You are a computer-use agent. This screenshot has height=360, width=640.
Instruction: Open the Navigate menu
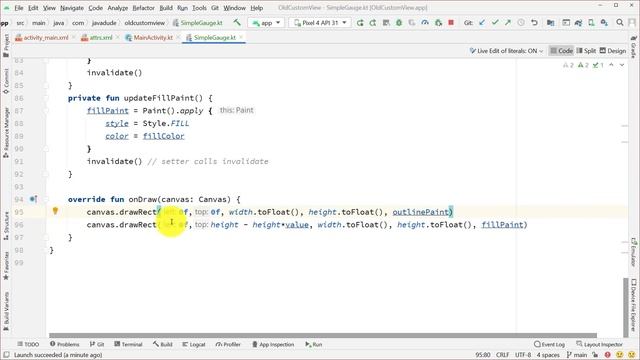tap(72, 8)
